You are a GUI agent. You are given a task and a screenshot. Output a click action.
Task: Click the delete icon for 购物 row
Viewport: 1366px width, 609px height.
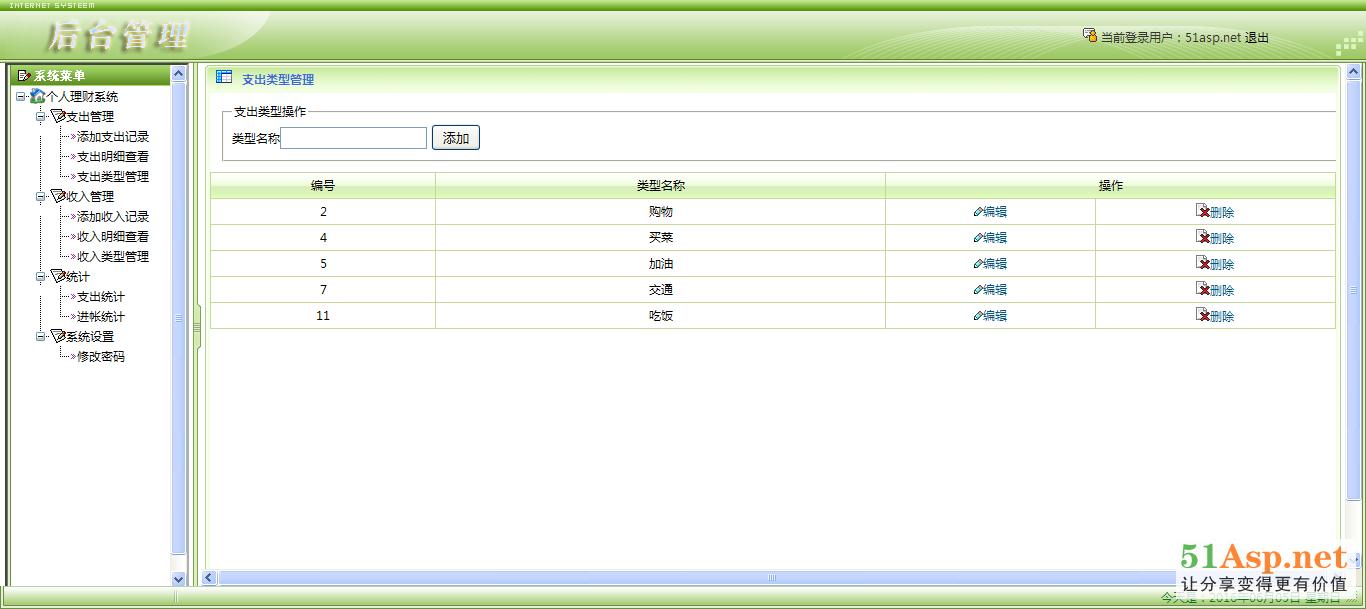coord(1202,211)
